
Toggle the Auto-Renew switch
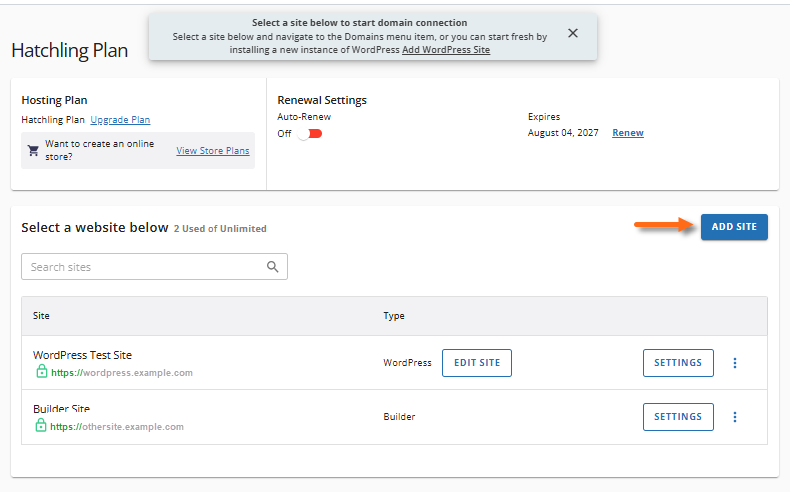309,133
